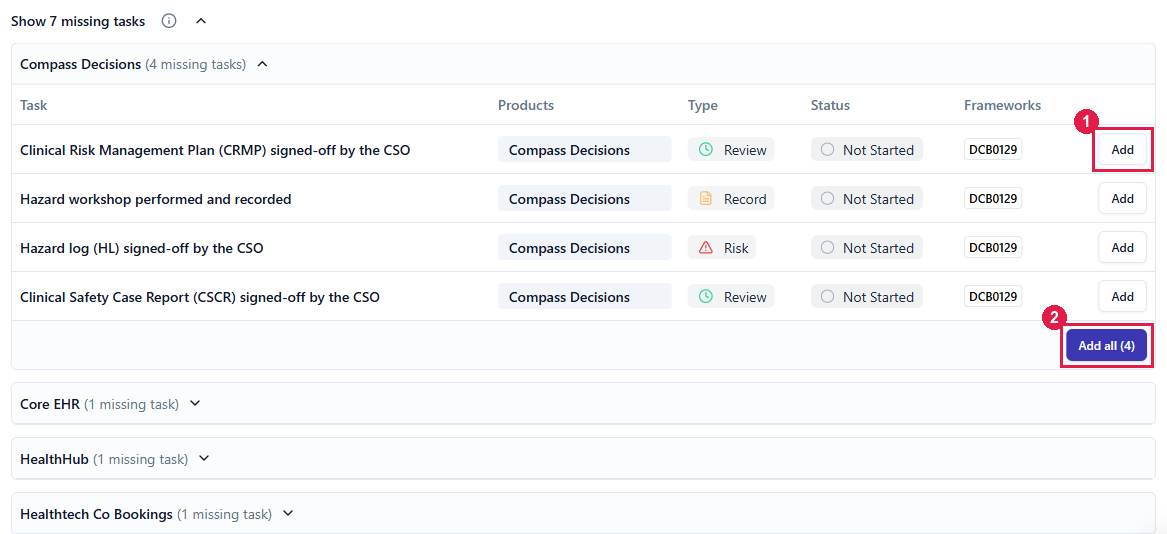Expand the Core EHR missing task group
Screen dimensions: 1167x534
[x=195, y=404]
